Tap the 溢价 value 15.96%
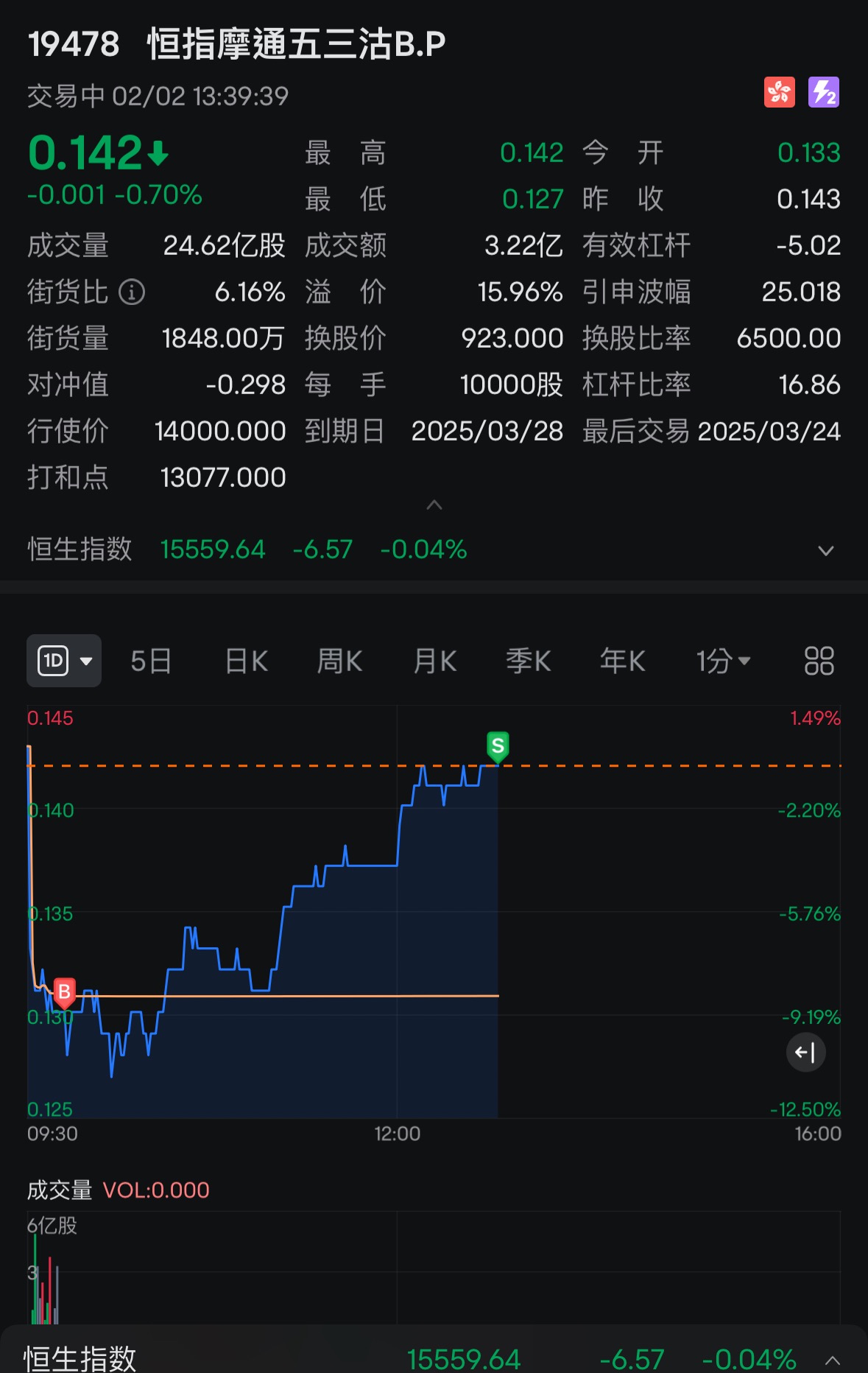Screen dimensions: 868x1373 click(x=520, y=292)
